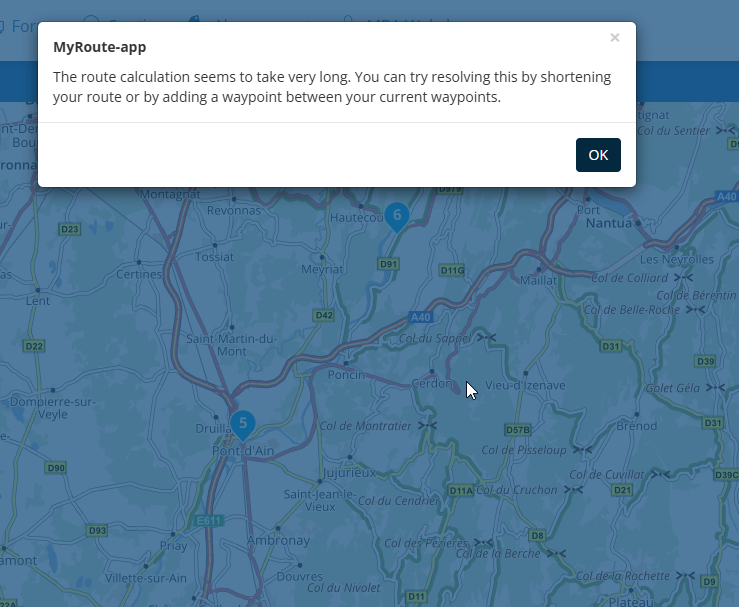Close the MyRoute-app dialog with the X

[615, 37]
